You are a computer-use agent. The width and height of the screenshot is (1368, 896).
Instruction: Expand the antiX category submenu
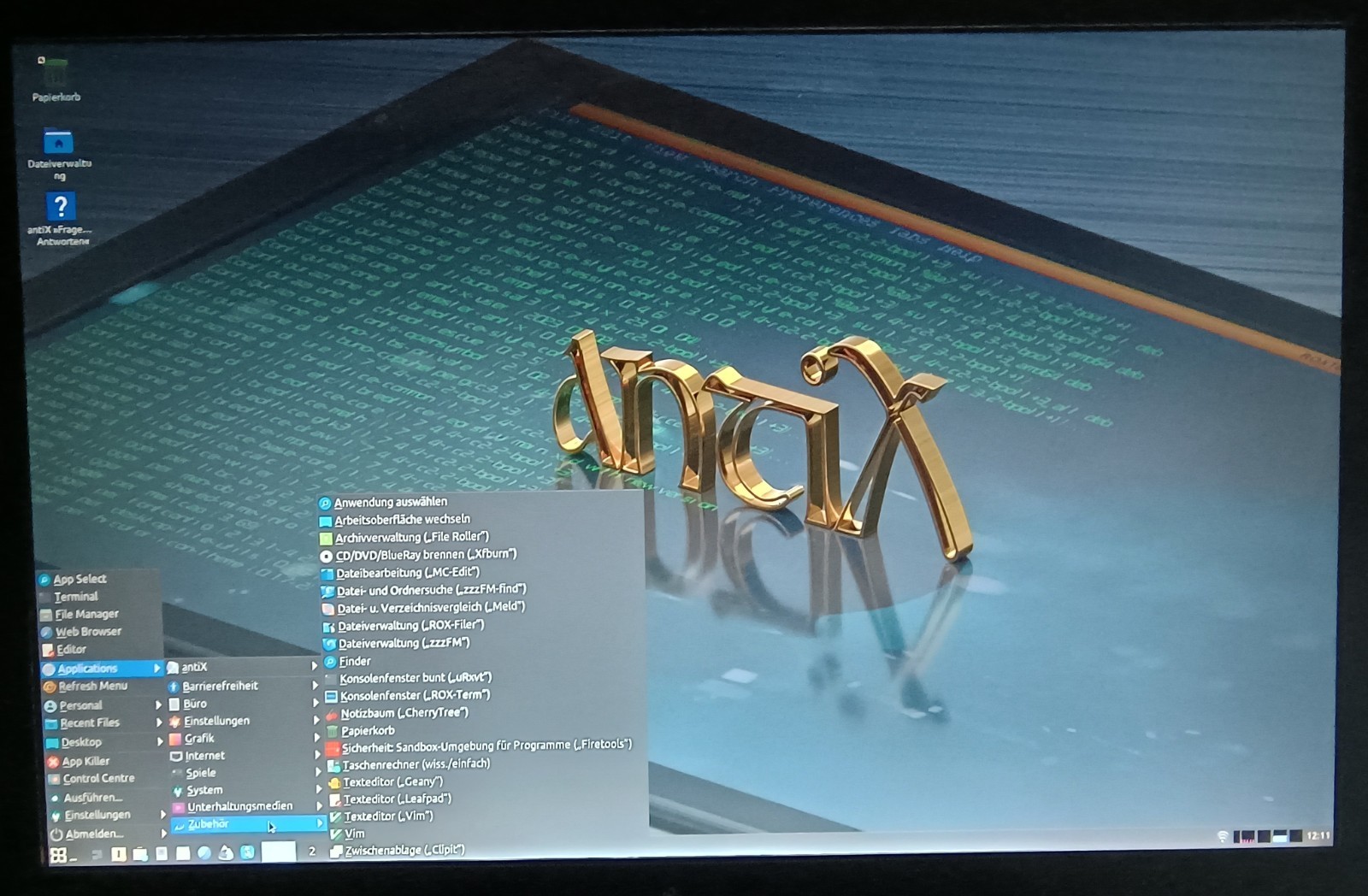pyautogui.click(x=242, y=667)
